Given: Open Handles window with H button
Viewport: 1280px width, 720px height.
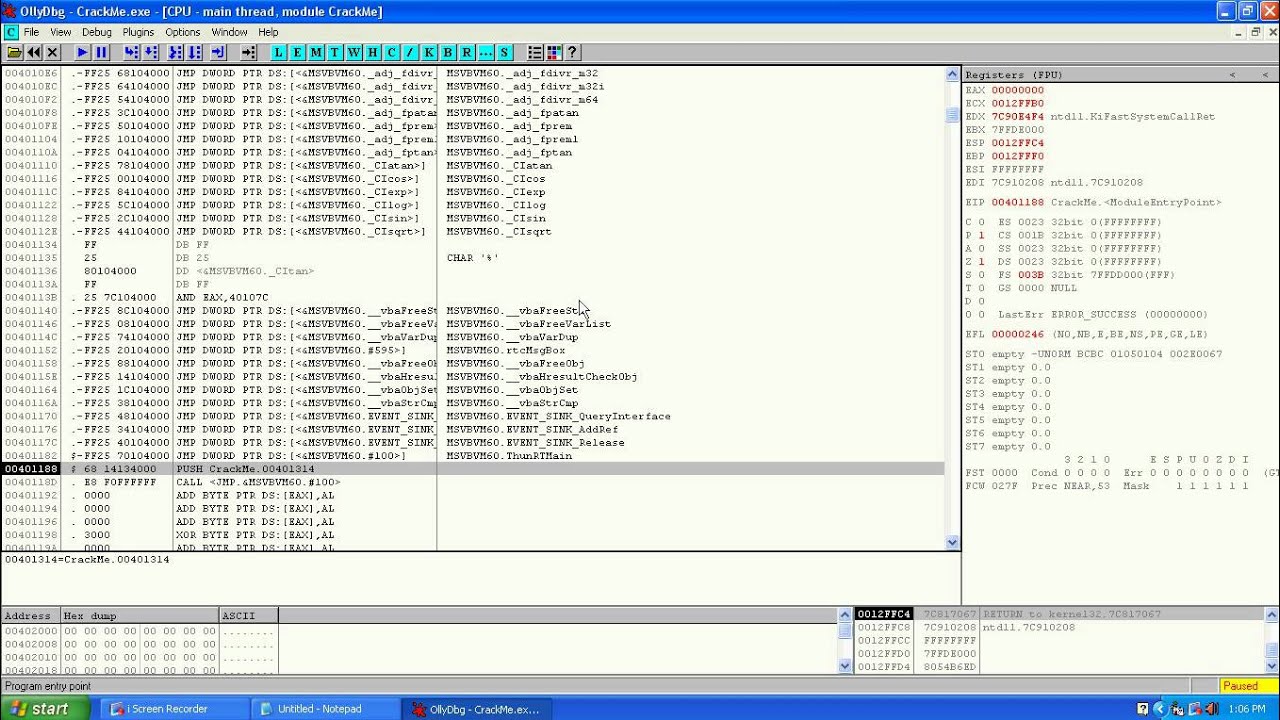Looking at the screenshot, I should [x=373, y=52].
